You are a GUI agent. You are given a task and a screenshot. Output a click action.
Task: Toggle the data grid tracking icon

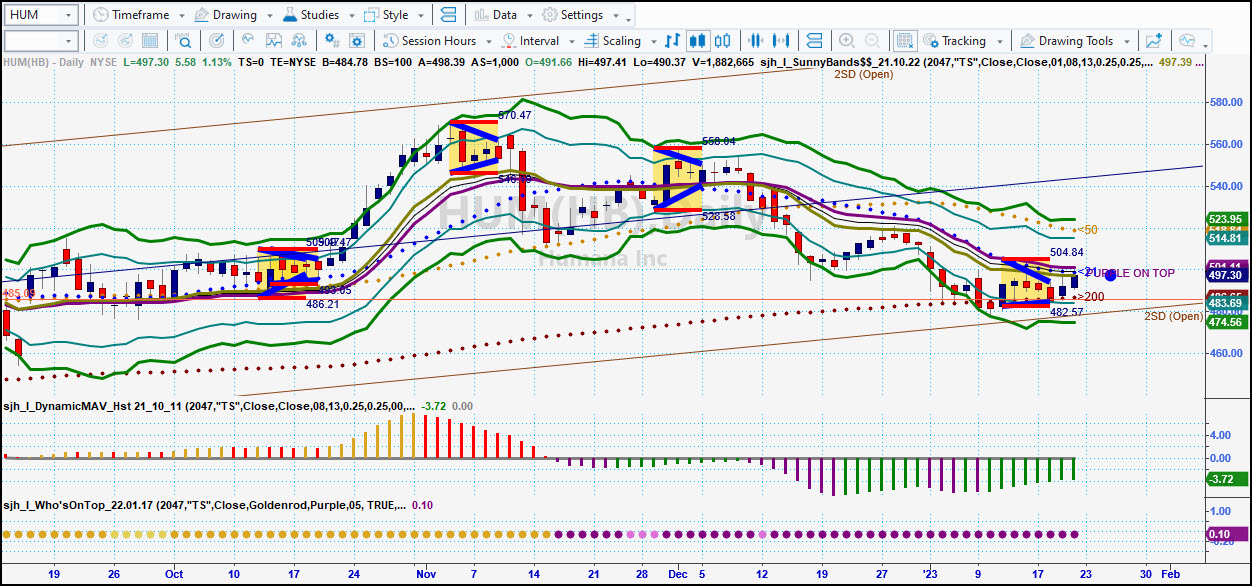[x=904, y=41]
